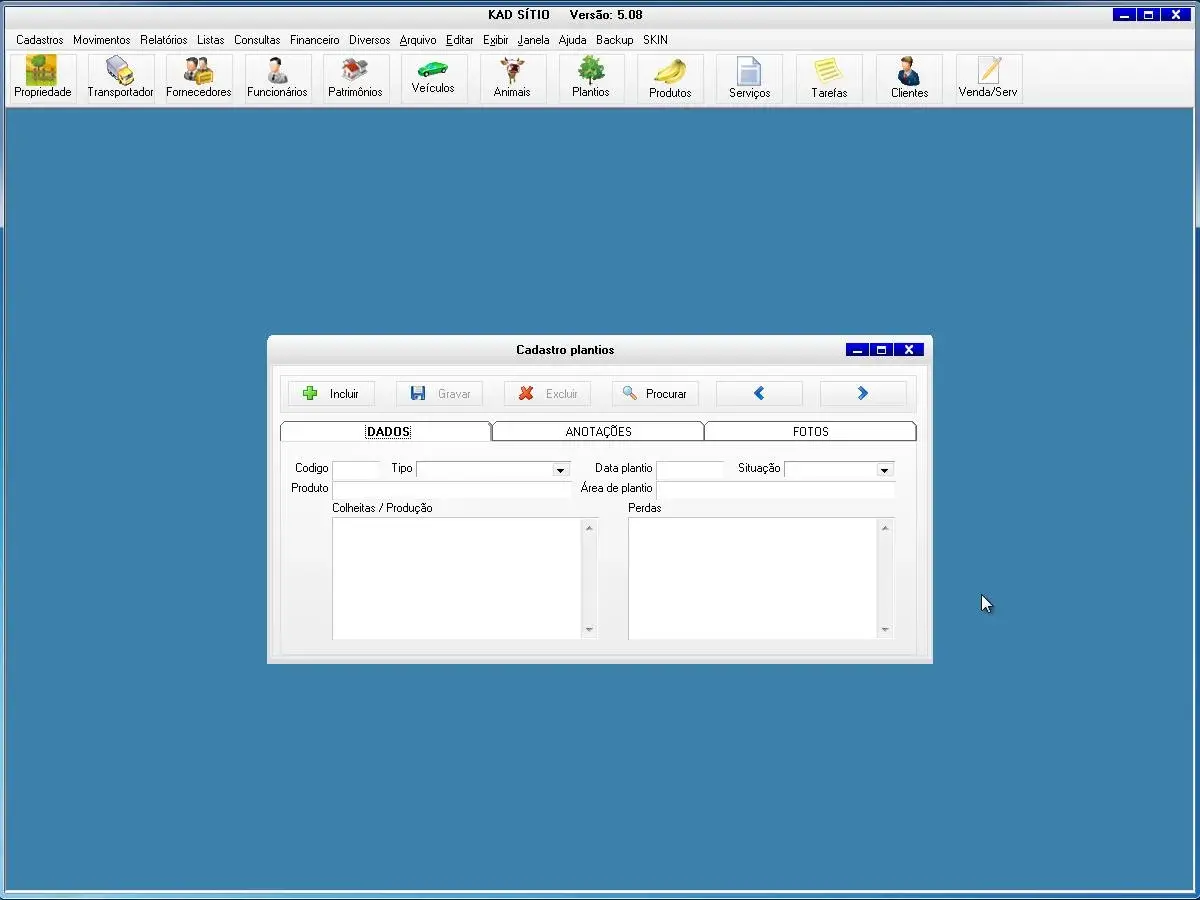Click the Codigo input field
Image resolution: width=1200 pixels, height=900 pixels.
tap(356, 469)
